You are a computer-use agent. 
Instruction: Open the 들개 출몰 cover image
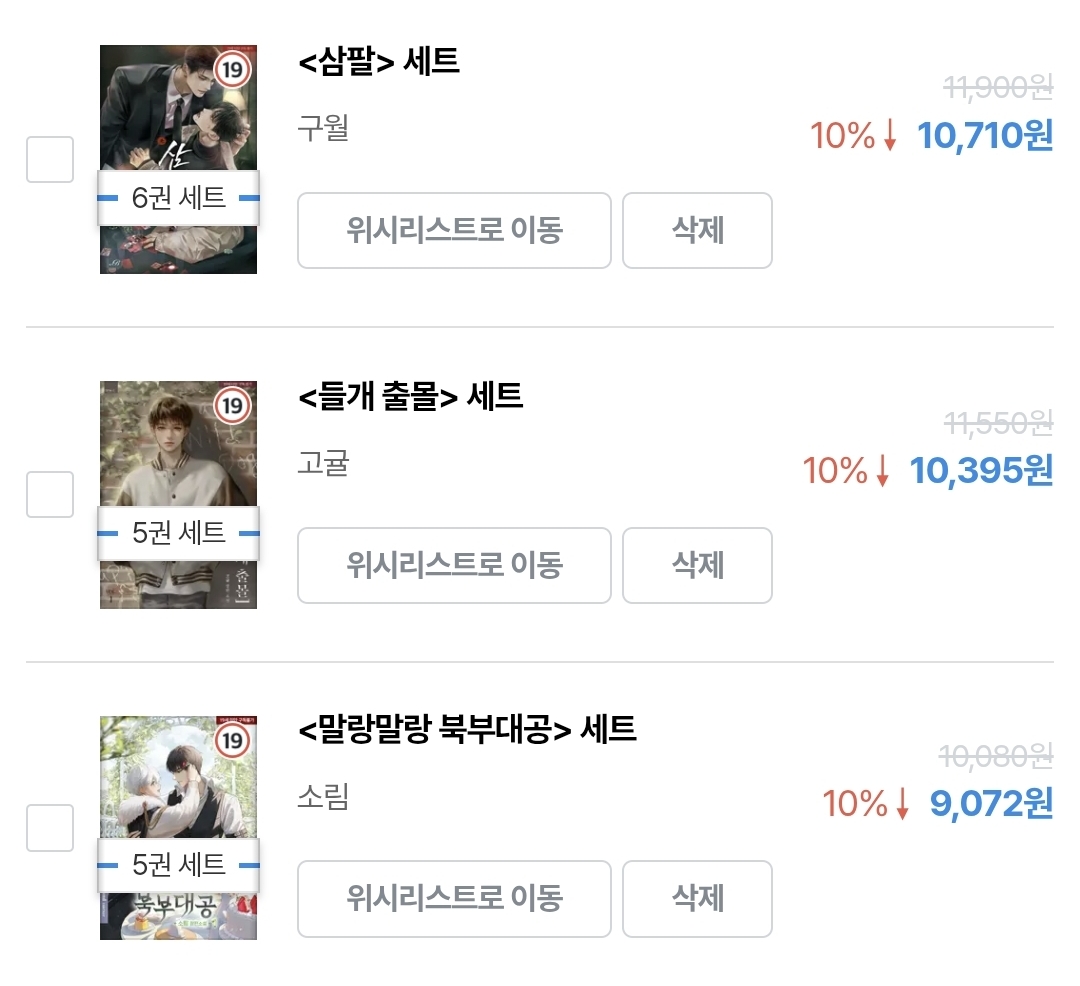[178, 450]
